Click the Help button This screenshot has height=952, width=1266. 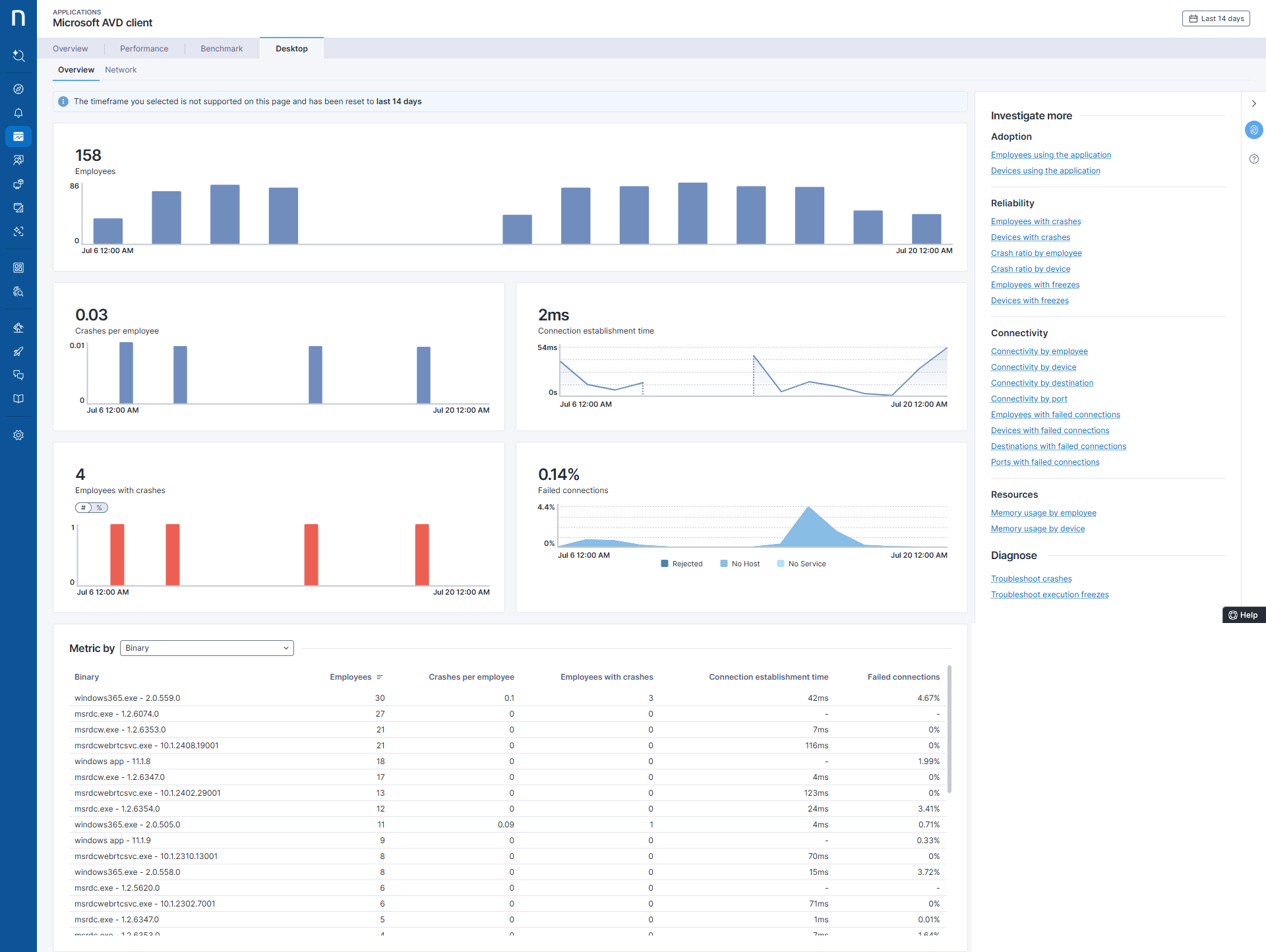point(1244,615)
